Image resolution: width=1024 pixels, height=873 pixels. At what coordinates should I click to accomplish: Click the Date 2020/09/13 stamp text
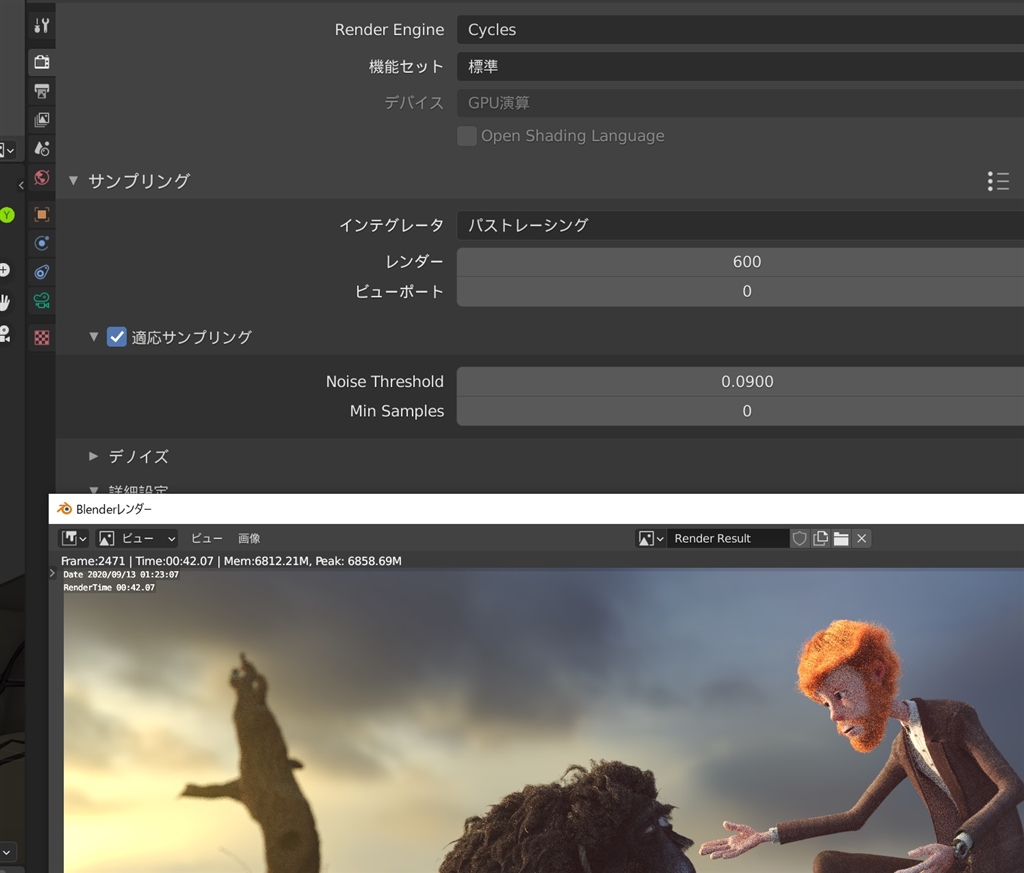(121, 575)
